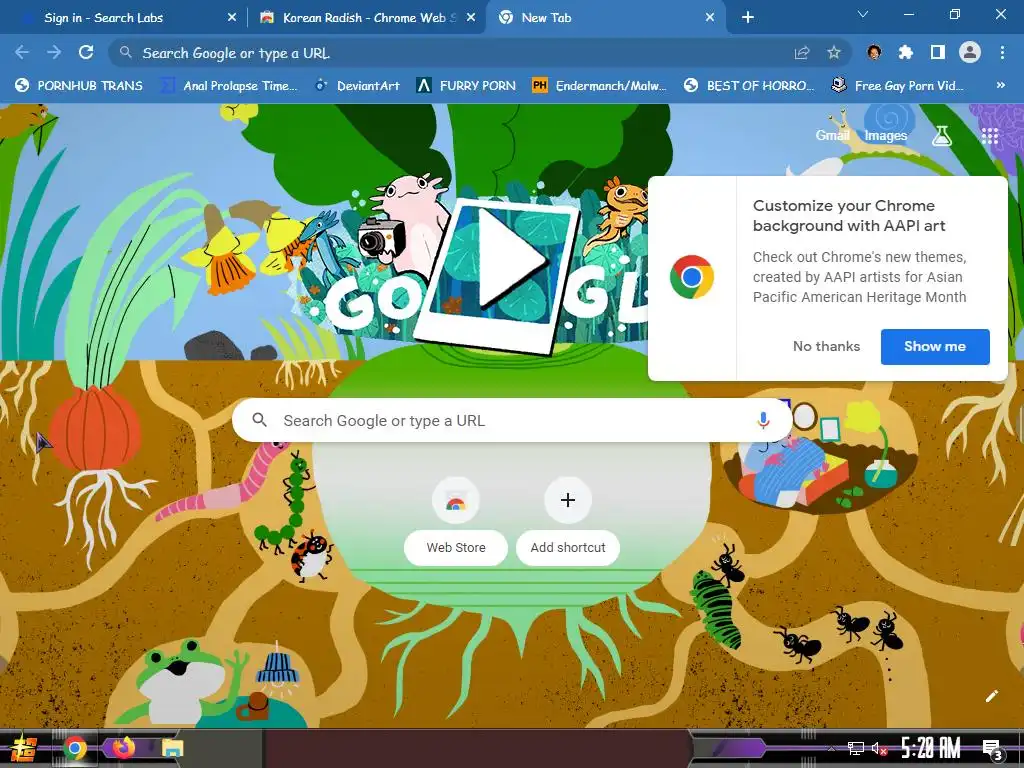Click the Customize Chrome pencil icon
The width and height of the screenshot is (1024, 768).
pyautogui.click(x=992, y=696)
